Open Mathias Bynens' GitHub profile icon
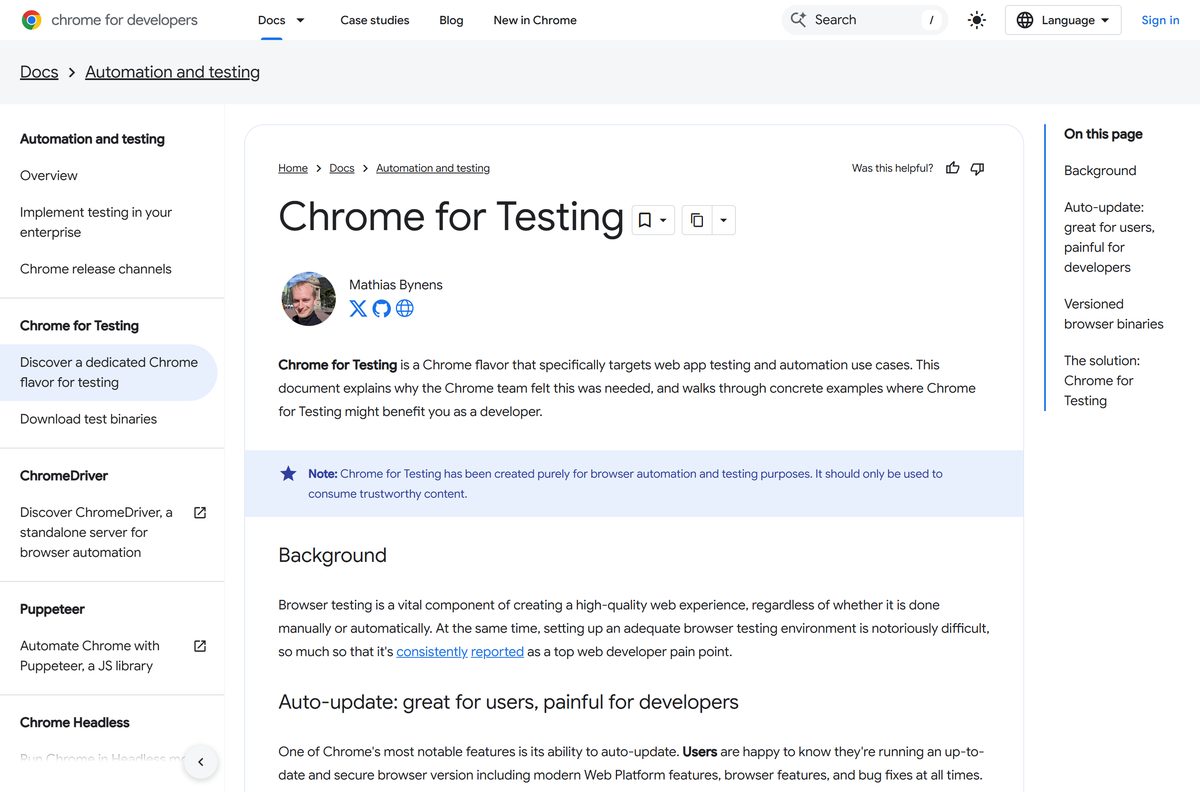1200x792 pixels. (381, 308)
